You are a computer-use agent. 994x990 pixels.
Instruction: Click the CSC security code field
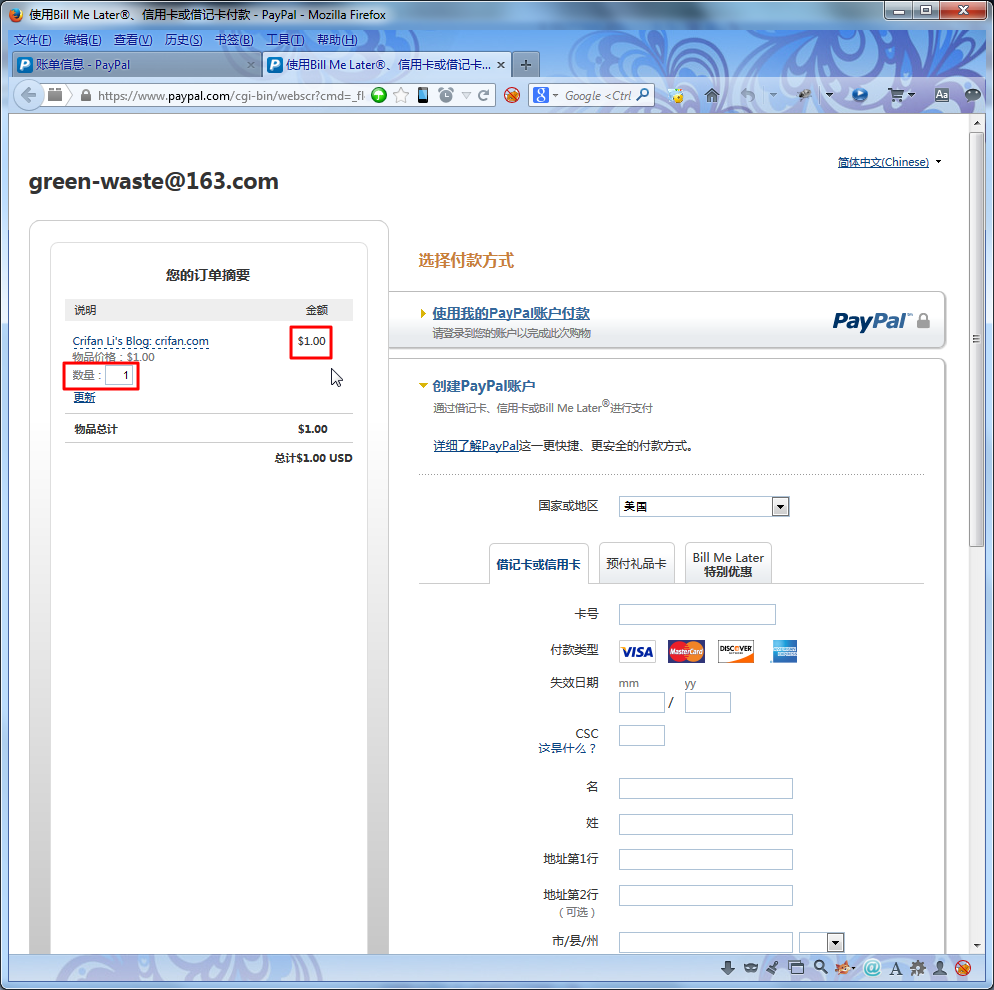click(642, 735)
